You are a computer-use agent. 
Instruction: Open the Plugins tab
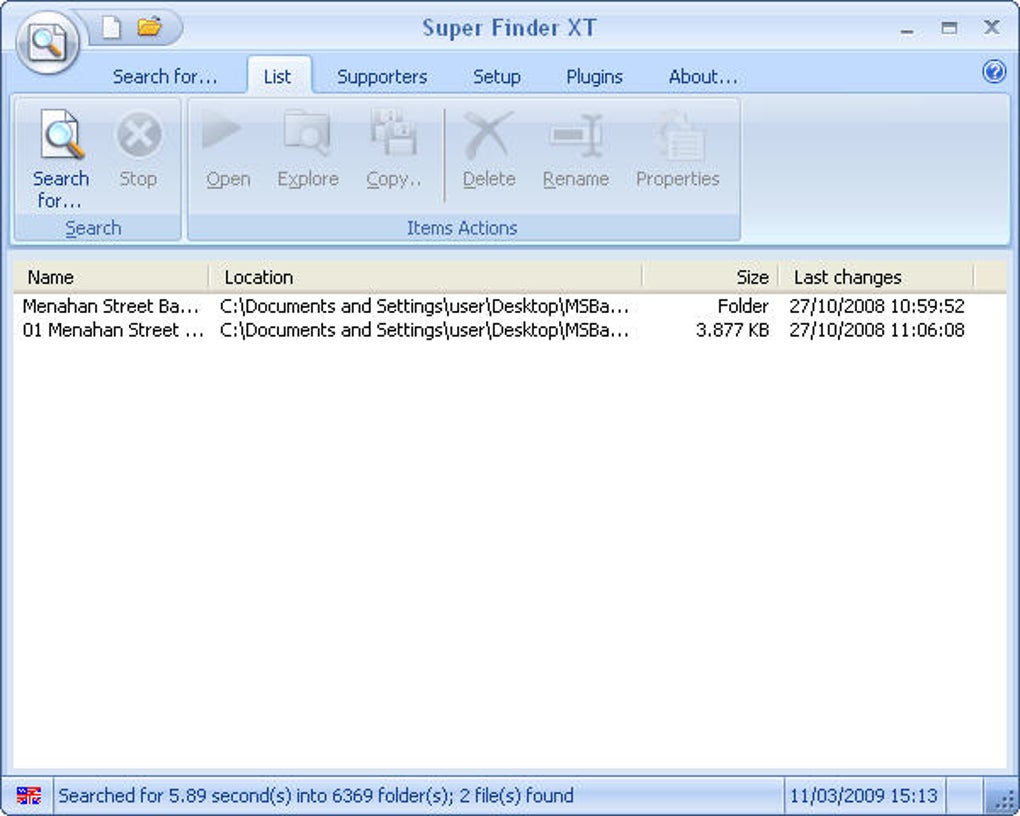[595, 77]
